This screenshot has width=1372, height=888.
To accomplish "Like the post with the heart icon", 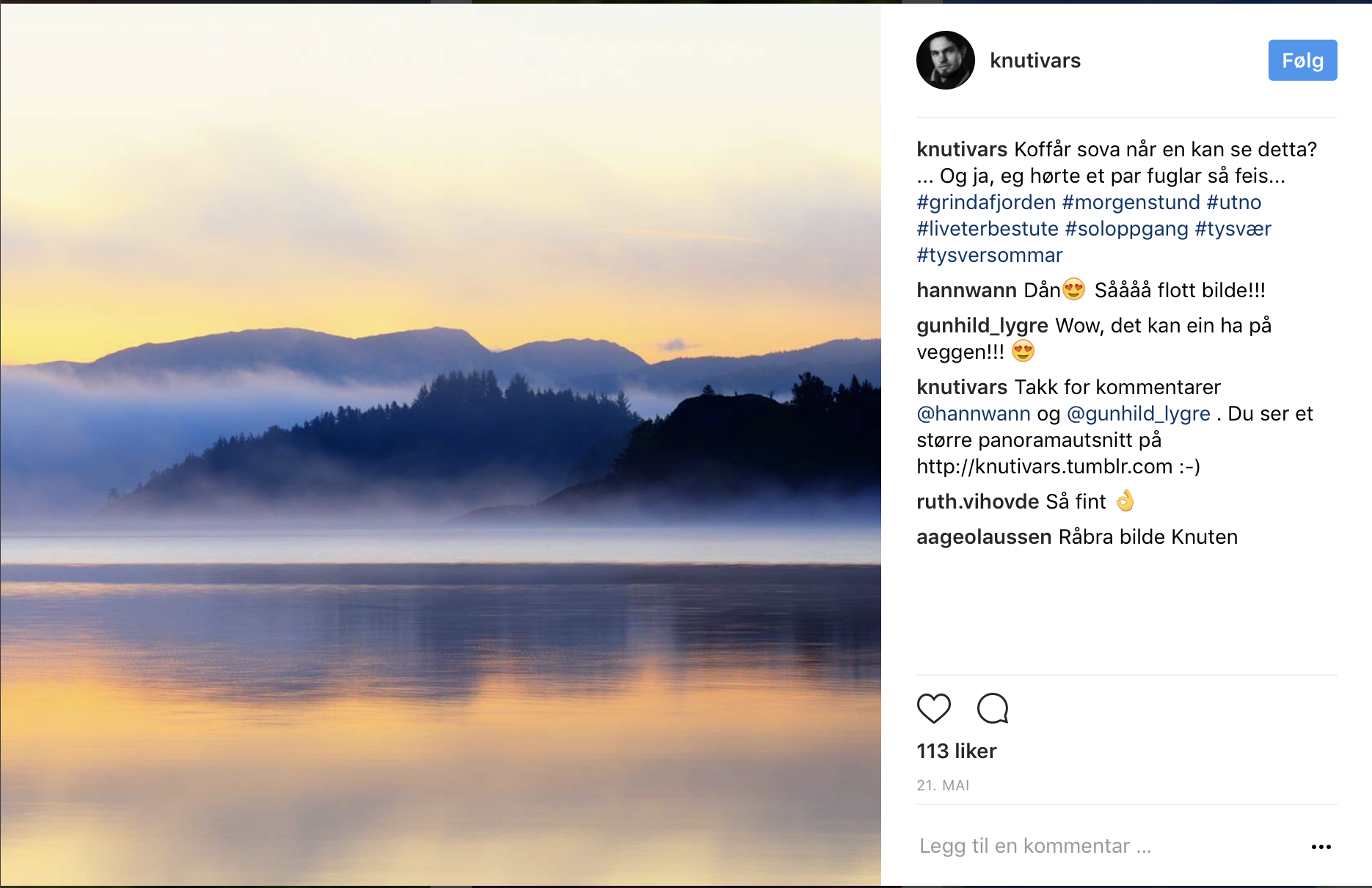I will coord(933,708).
